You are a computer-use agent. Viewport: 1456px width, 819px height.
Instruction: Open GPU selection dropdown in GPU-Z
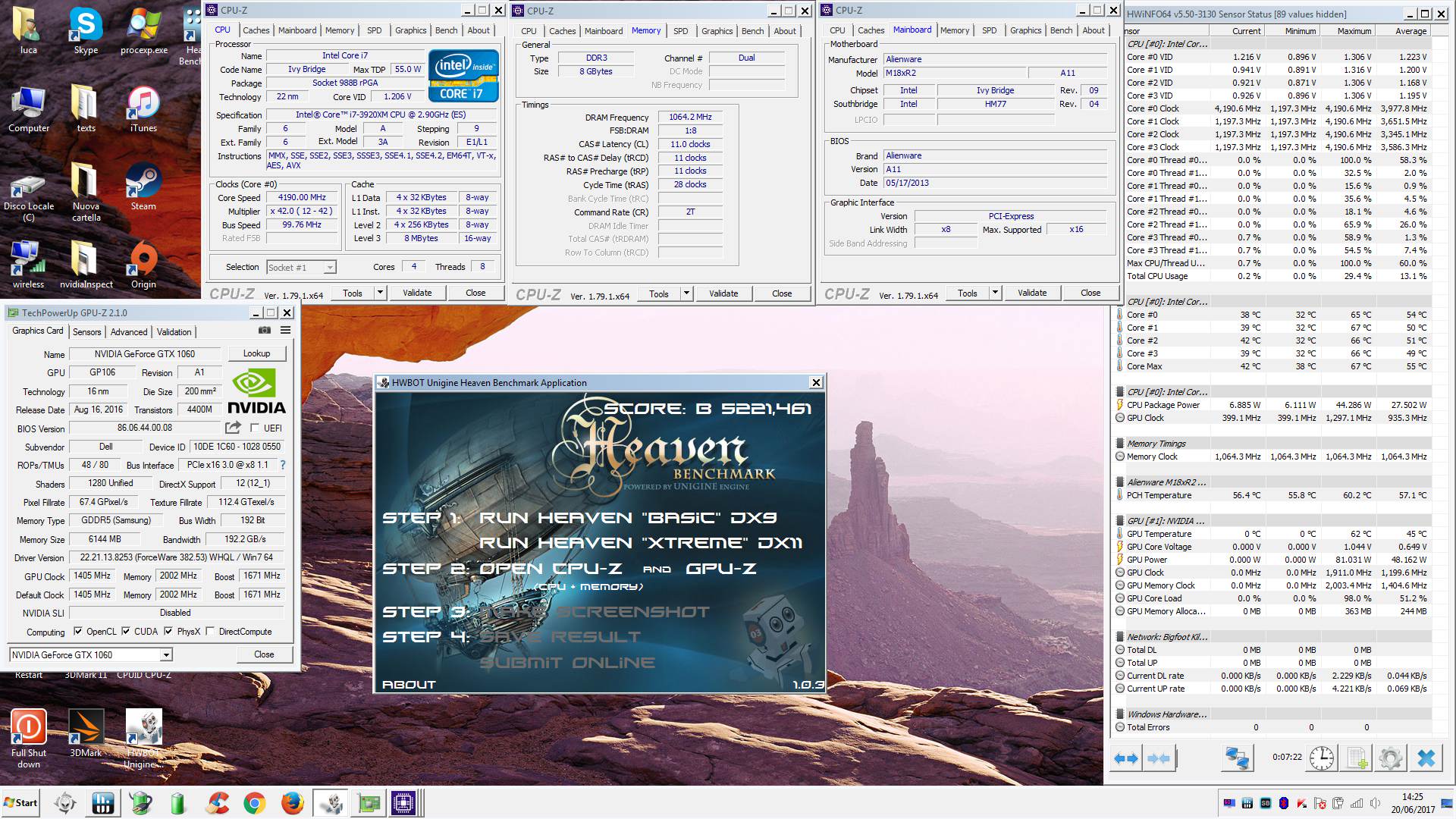[166, 654]
